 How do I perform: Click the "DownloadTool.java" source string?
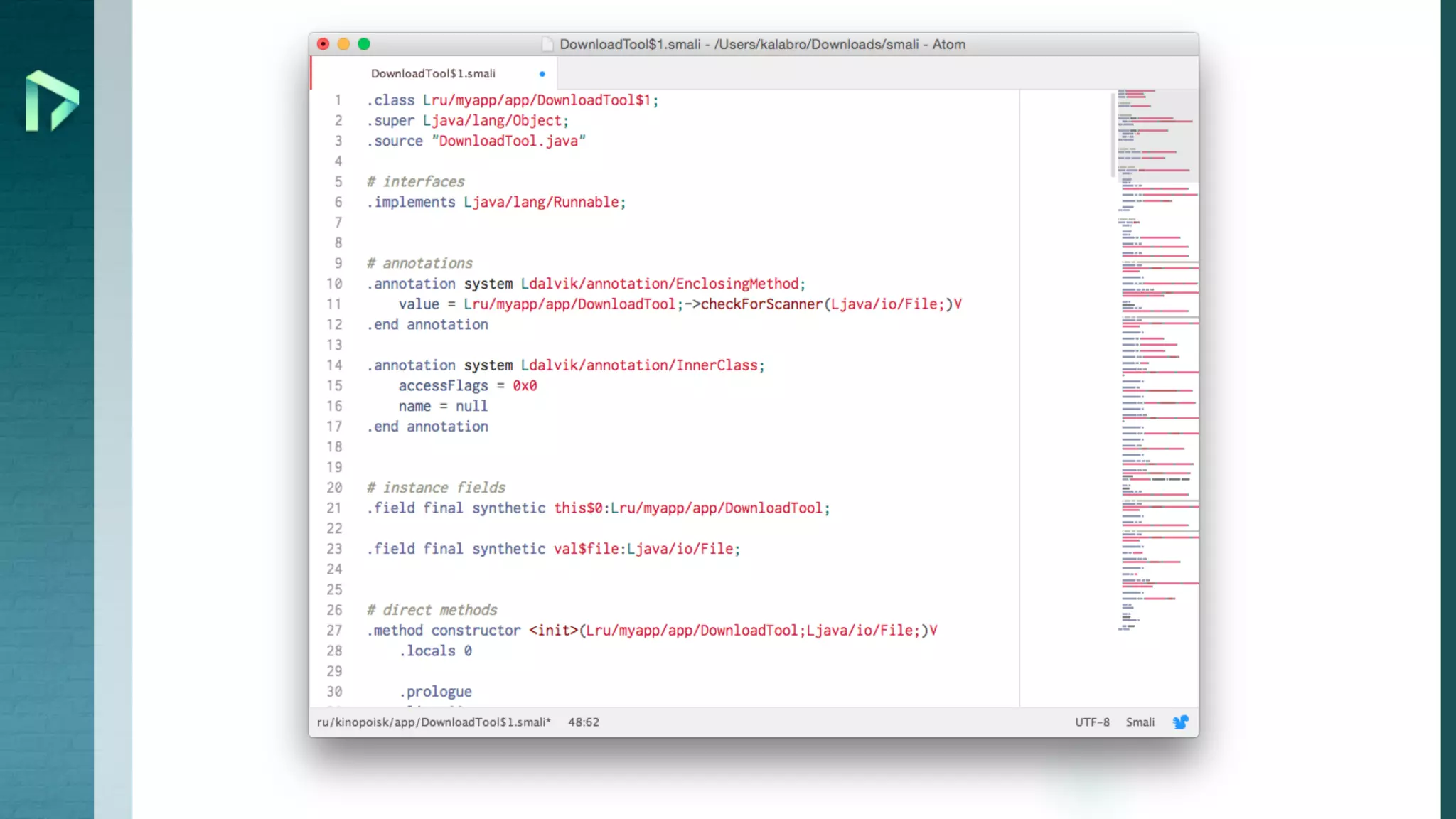tap(508, 141)
